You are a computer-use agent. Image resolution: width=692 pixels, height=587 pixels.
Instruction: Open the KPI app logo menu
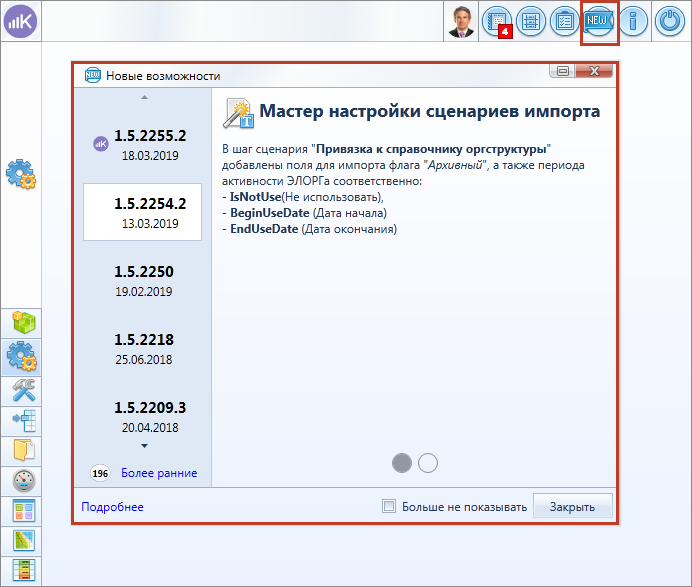pyautogui.click(x=21, y=21)
